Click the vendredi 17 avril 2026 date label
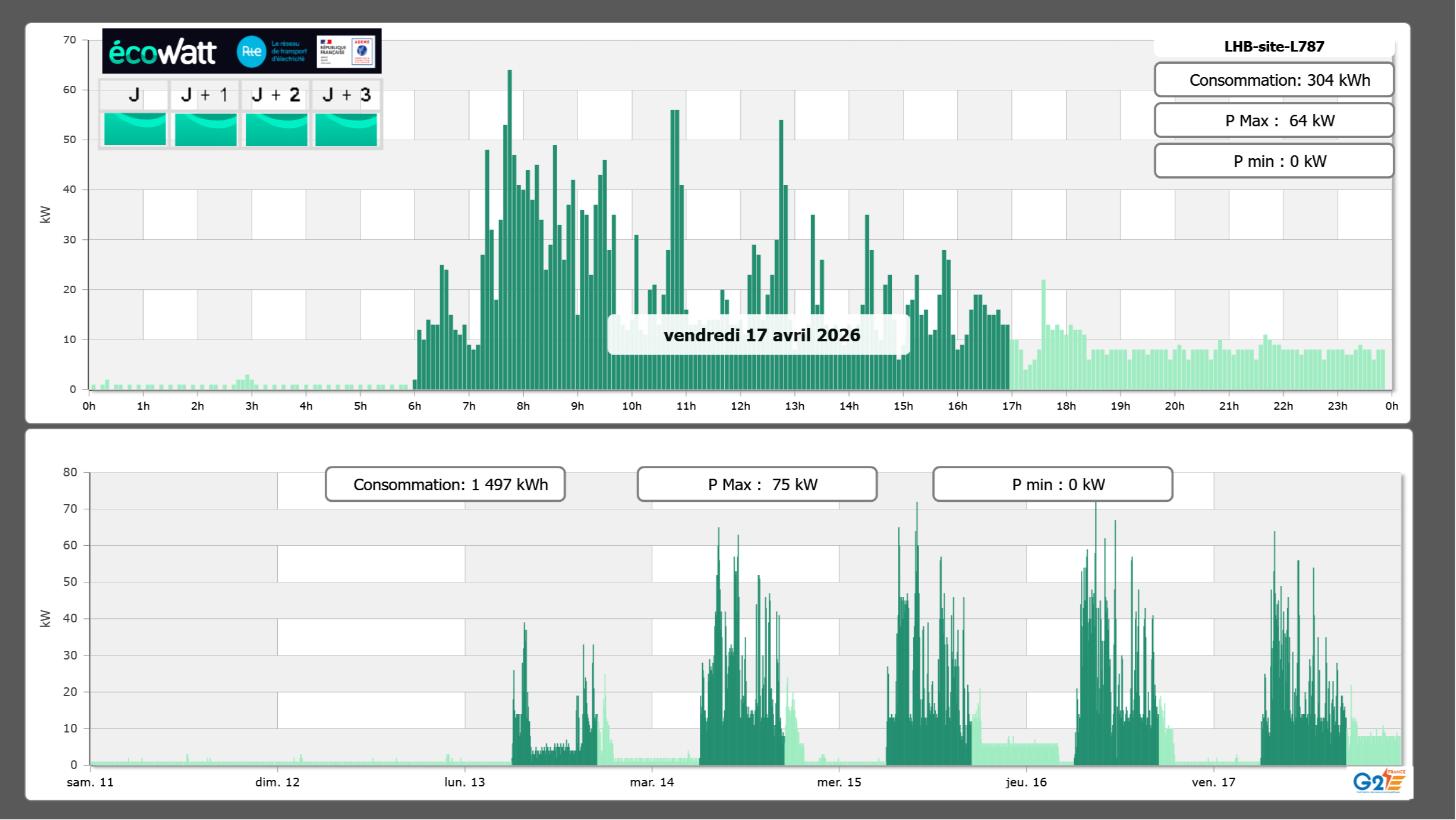Screen dimensions: 1456x820 pyautogui.click(x=761, y=335)
